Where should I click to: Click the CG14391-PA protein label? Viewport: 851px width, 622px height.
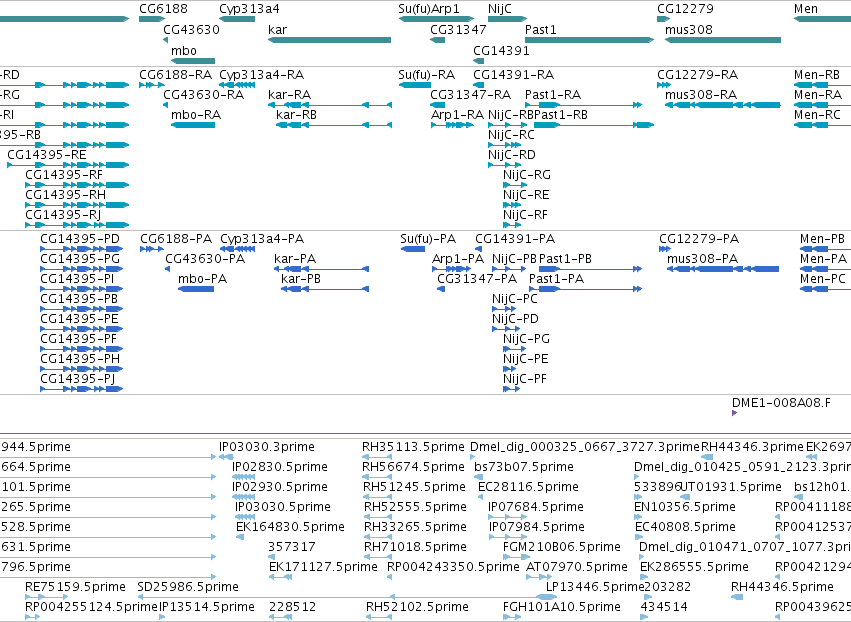coord(515,239)
